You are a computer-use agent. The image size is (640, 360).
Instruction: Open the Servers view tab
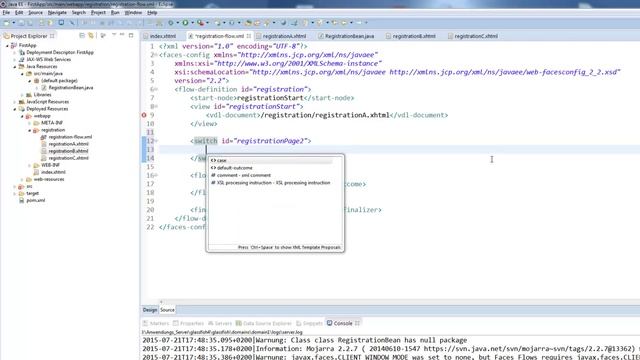220,323
